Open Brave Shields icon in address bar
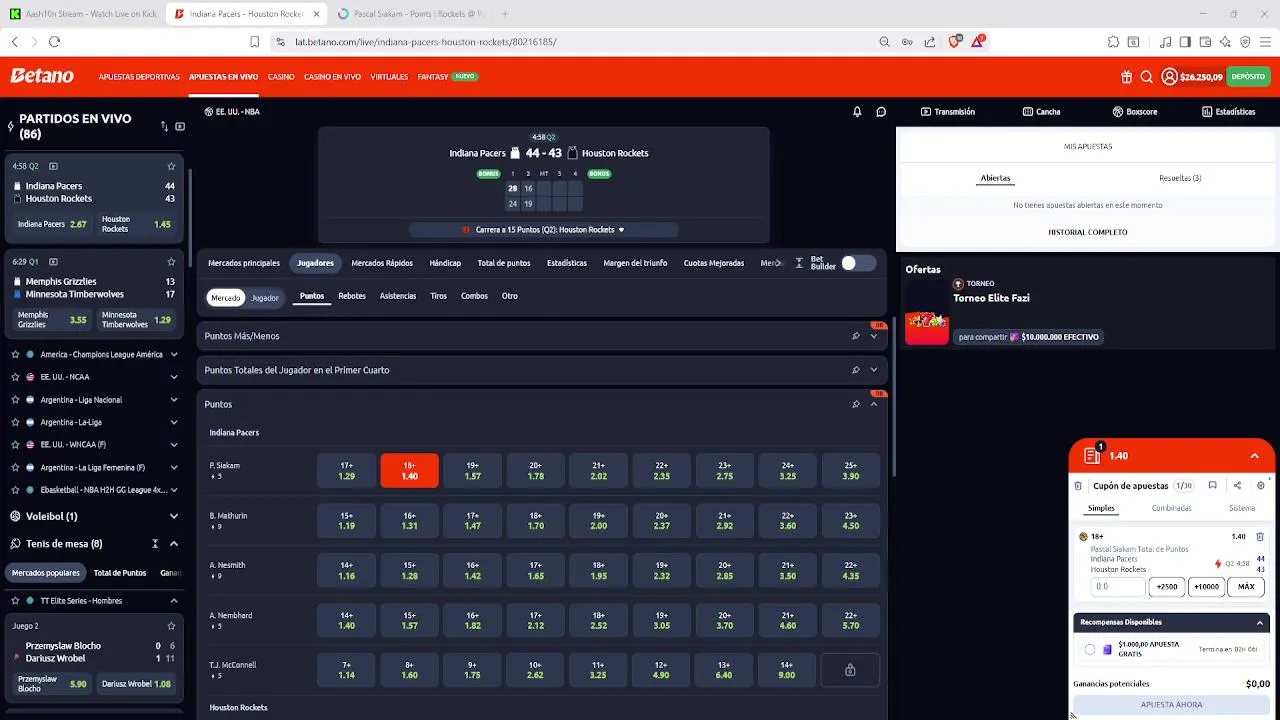This screenshot has width=1280, height=720. coord(955,42)
